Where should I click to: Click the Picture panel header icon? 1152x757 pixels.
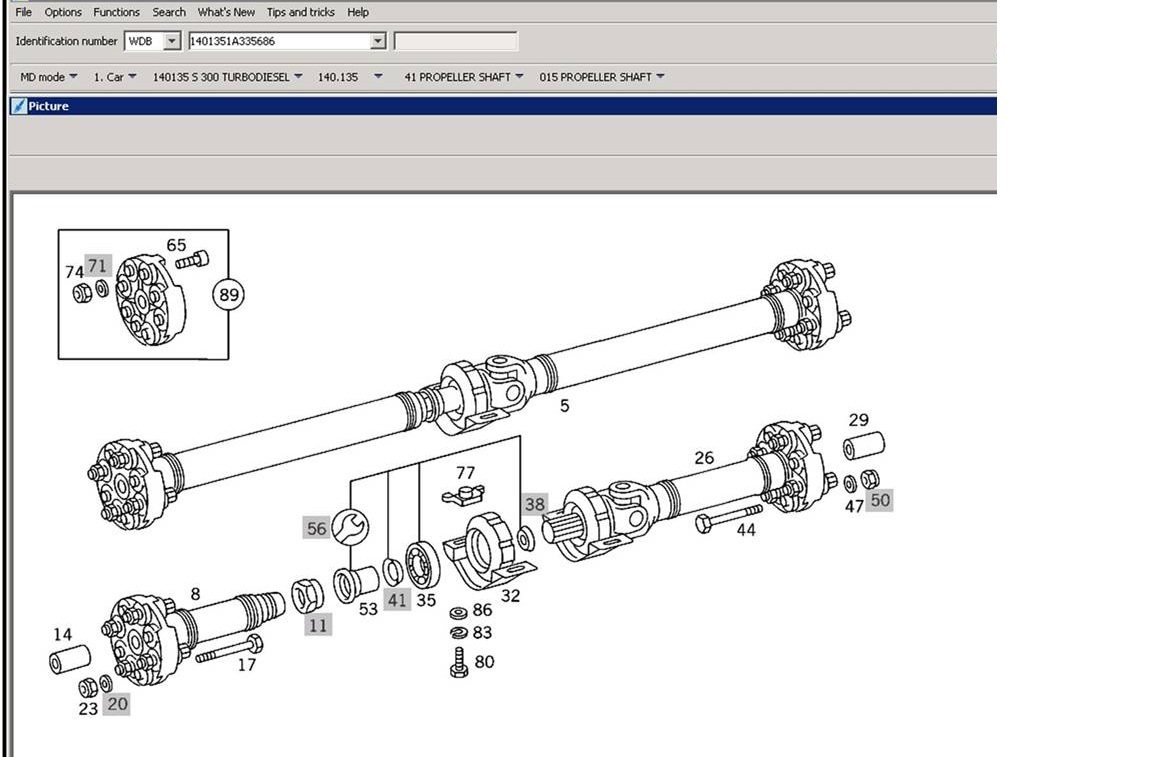point(19,106)
